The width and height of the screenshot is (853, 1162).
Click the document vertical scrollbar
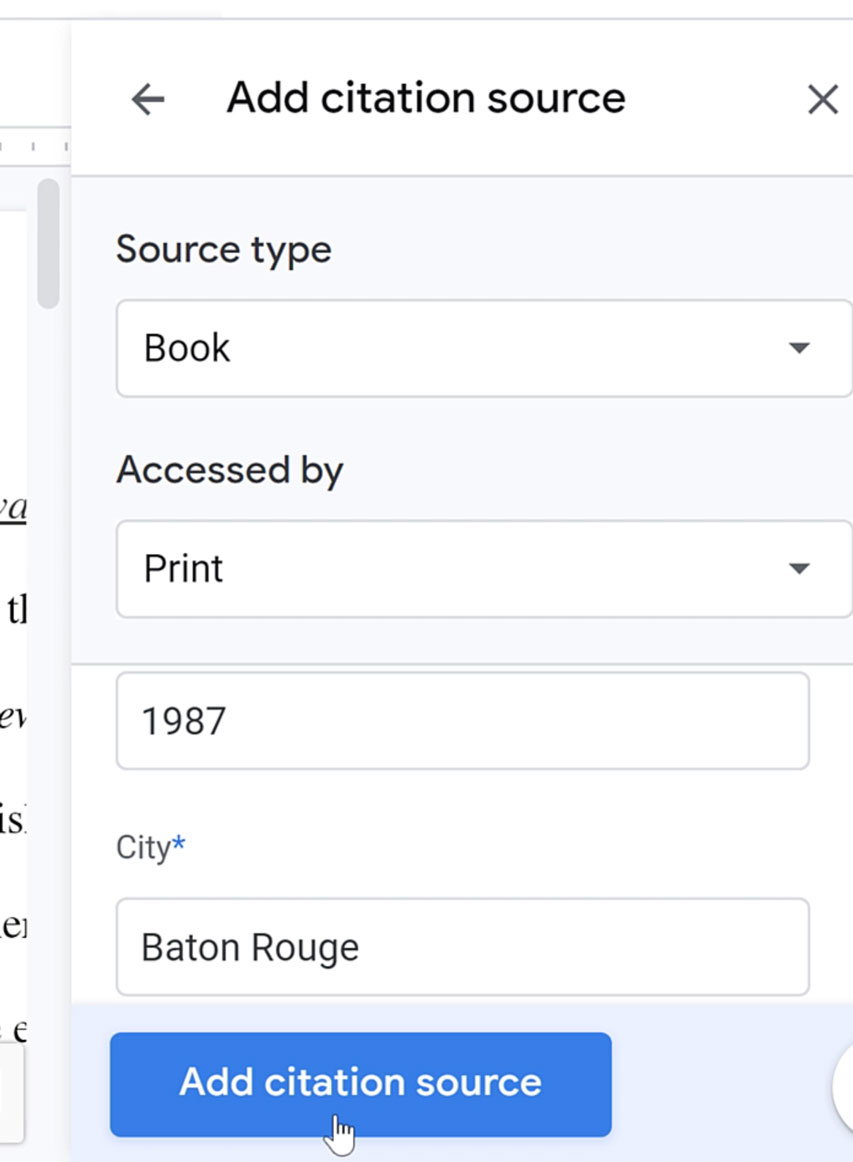click(x=47, y=240)
